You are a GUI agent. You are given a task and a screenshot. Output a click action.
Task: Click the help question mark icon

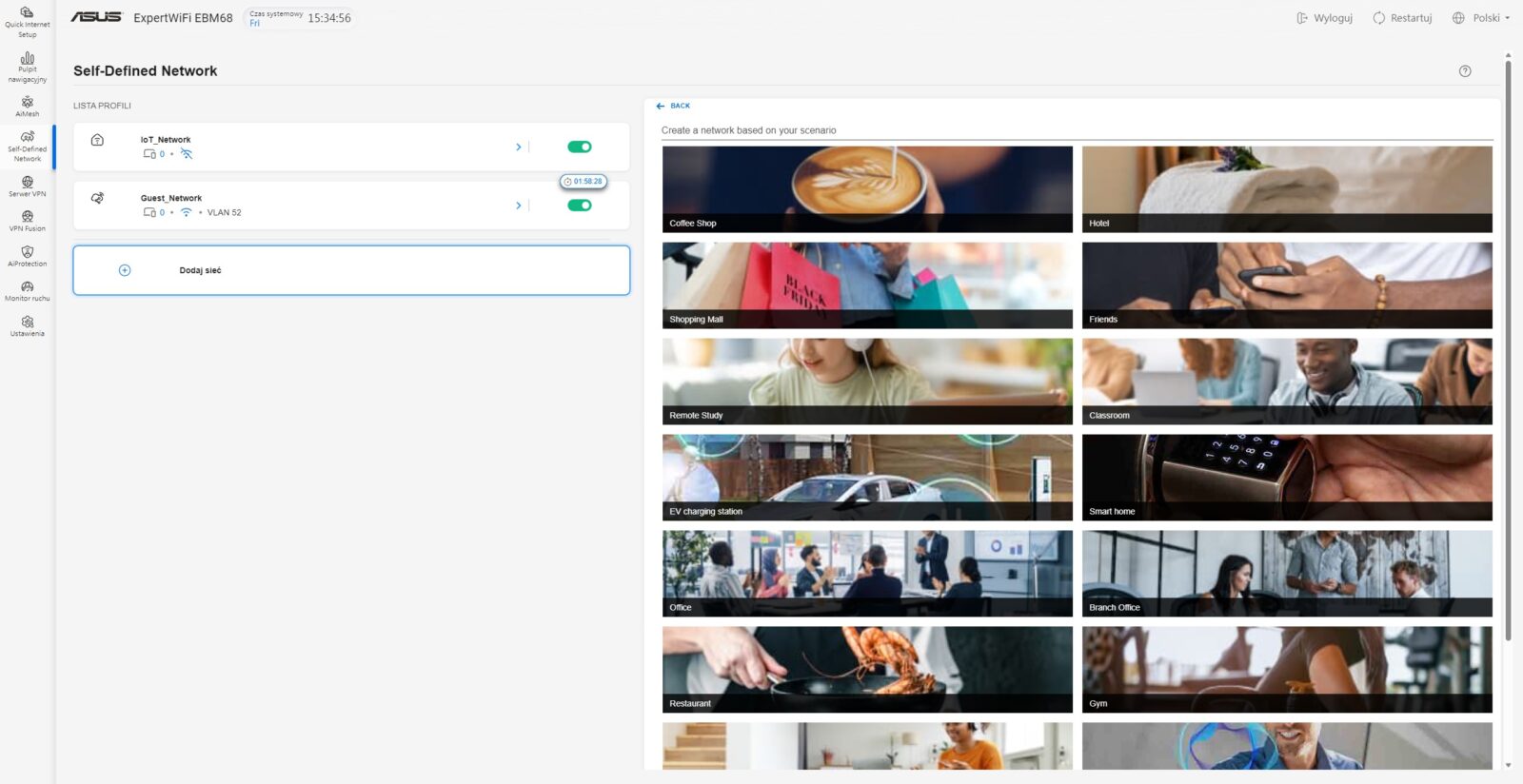tap(1465, 71)
